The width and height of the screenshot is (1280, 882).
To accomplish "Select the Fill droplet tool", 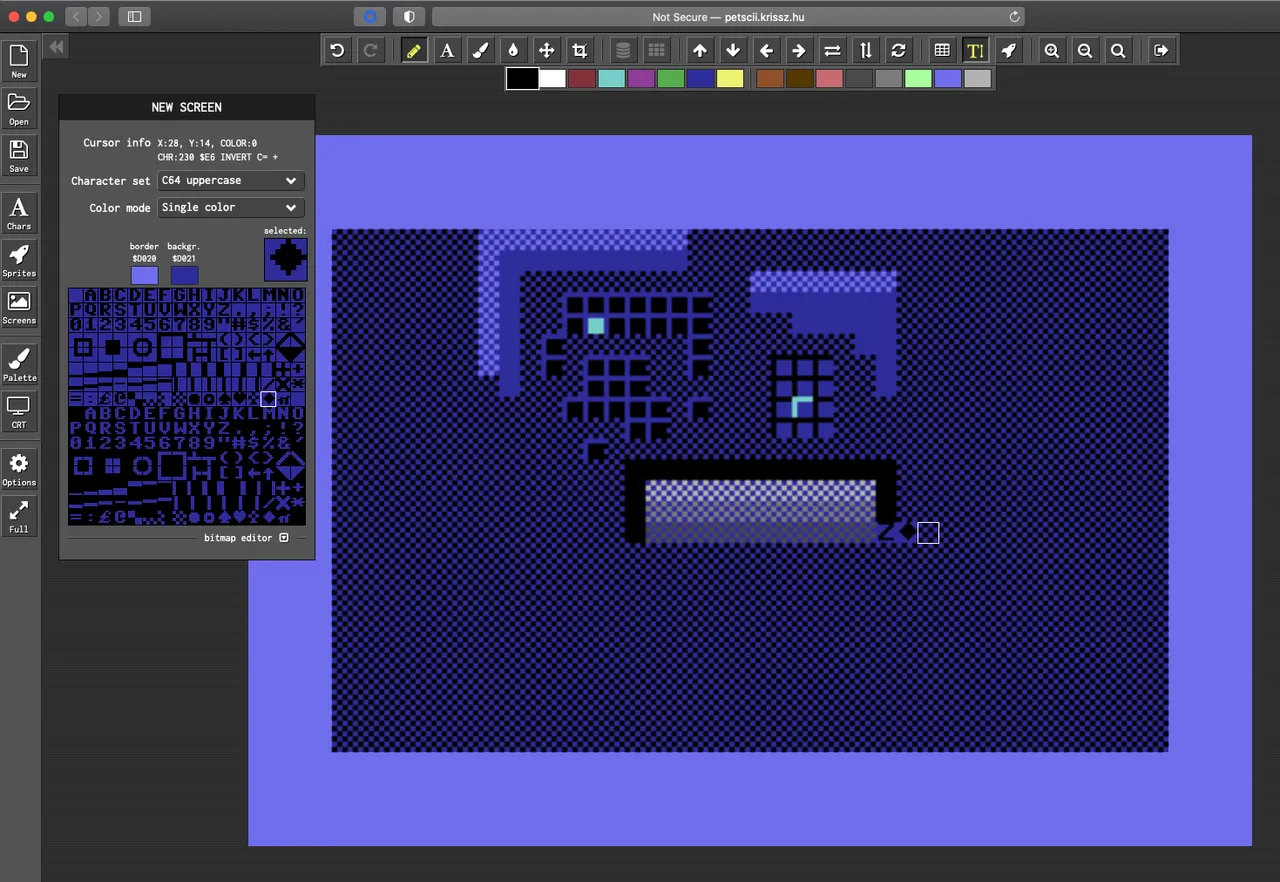I will (x=513, y=50).
